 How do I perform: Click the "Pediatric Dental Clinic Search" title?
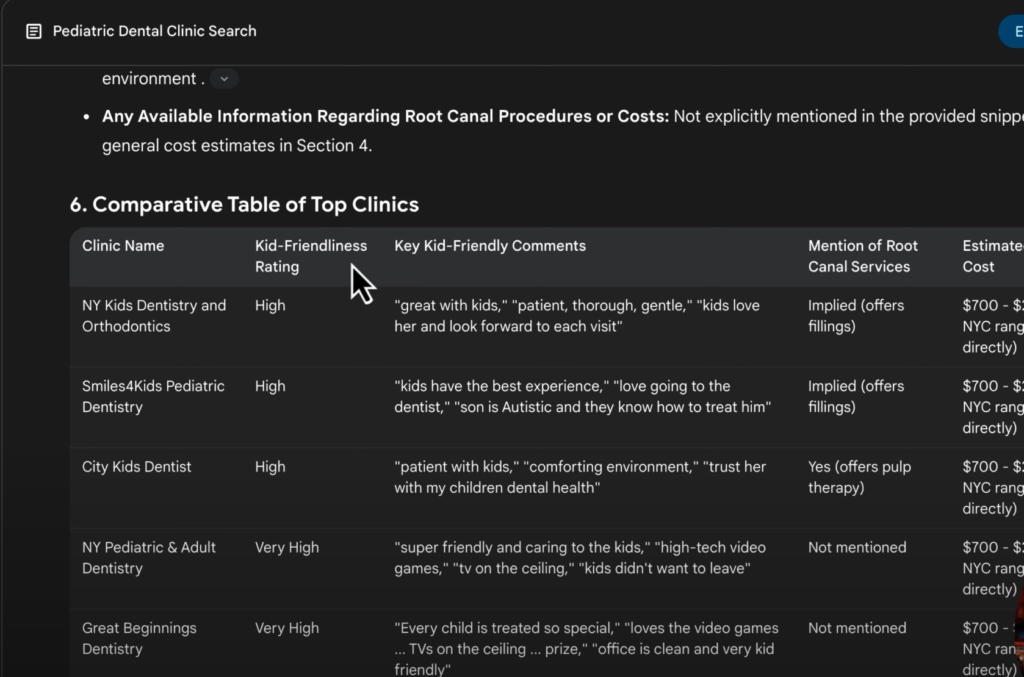pyautogui.click(x=154, y=31)
